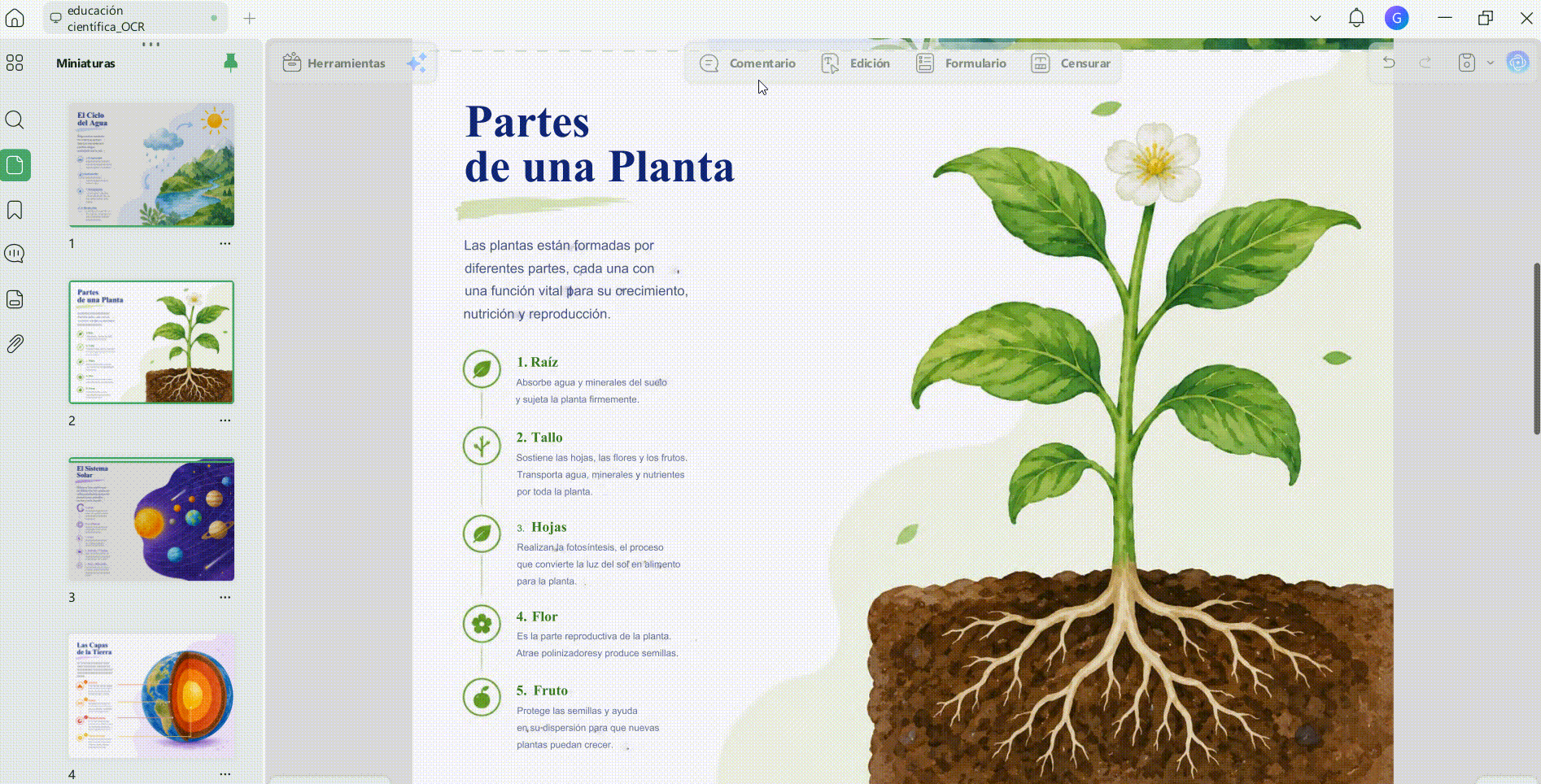Viewport: 1541px width, 784px height.
Task: Click the leaf icon beside Hojas
Action: [482, 534]
